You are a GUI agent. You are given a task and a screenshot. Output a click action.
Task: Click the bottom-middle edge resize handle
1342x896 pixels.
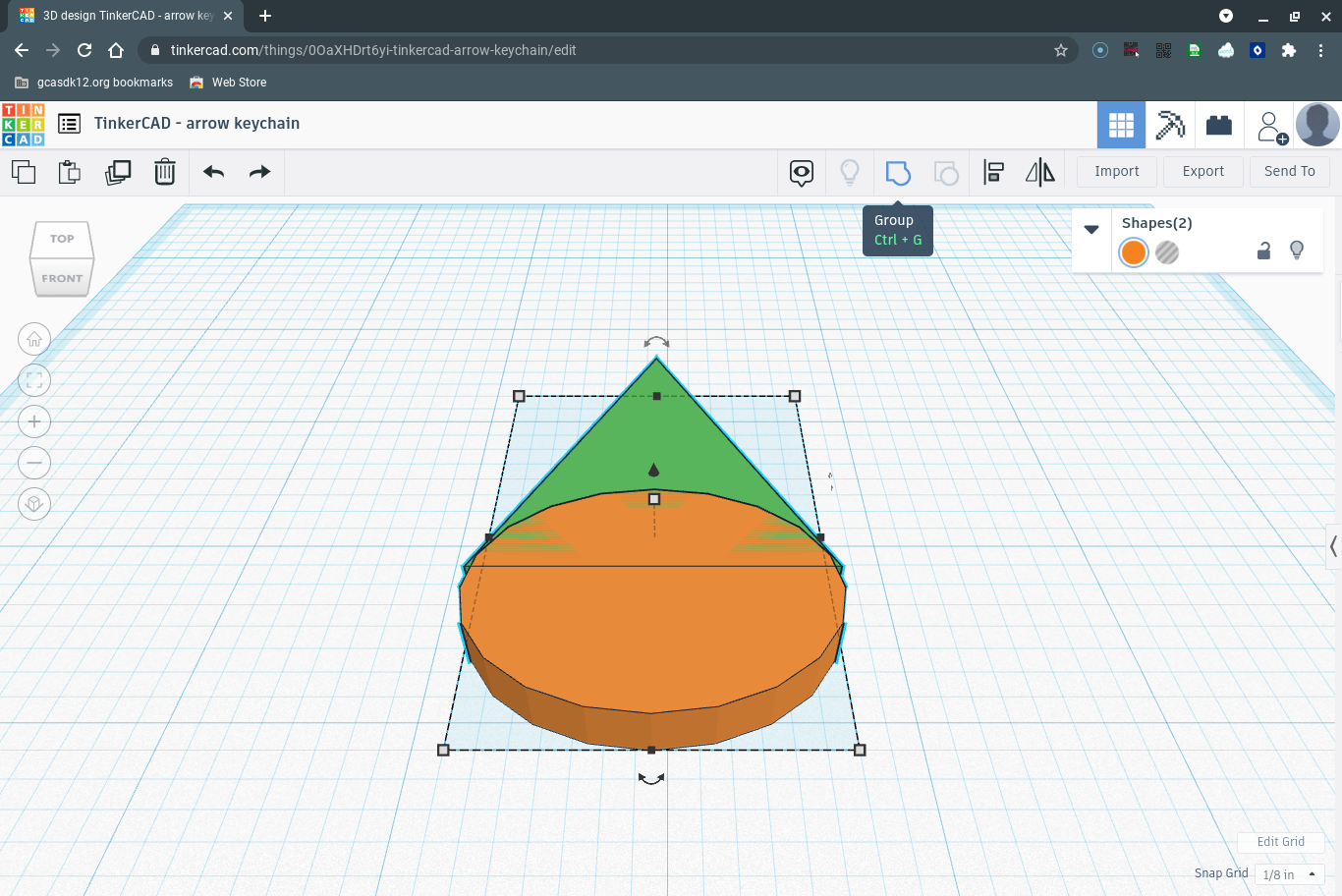coord(651,750)
